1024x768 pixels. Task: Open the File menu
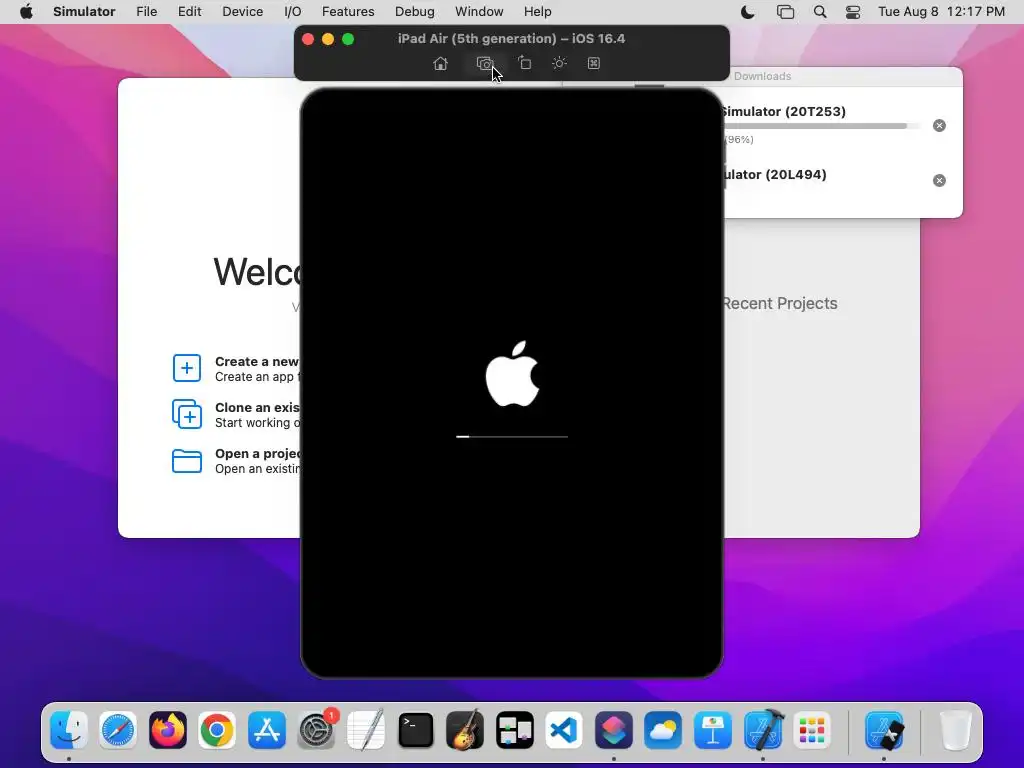(146, 12)
